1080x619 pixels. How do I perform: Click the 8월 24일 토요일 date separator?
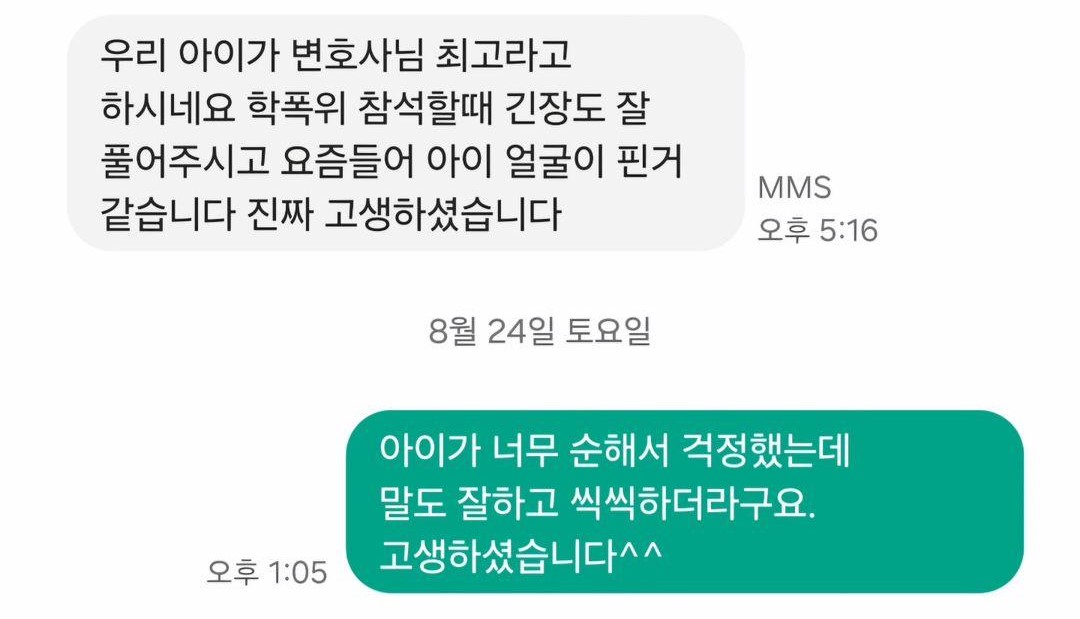(x=539, y=331)
